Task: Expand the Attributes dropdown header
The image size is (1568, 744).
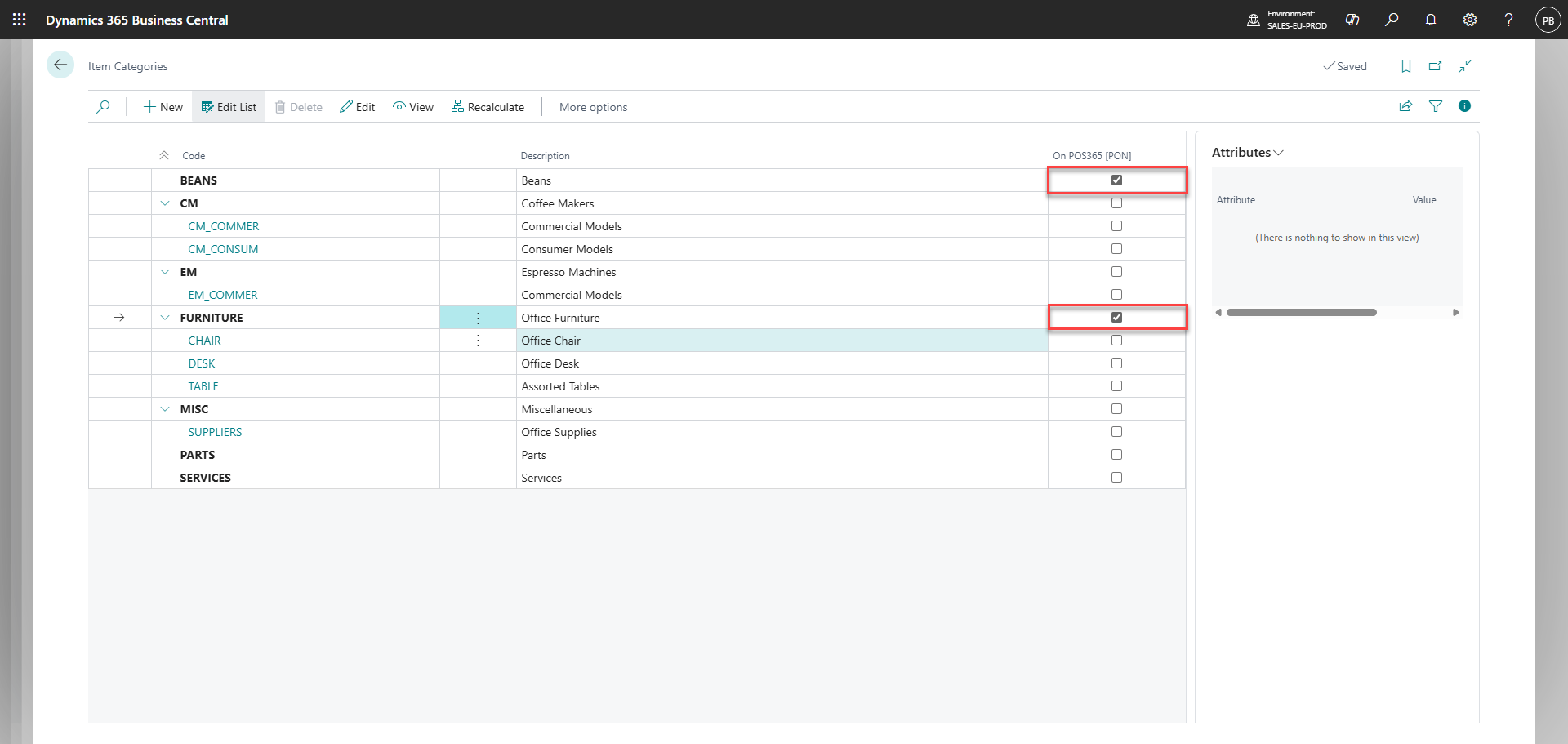Action: [1247, 153]
